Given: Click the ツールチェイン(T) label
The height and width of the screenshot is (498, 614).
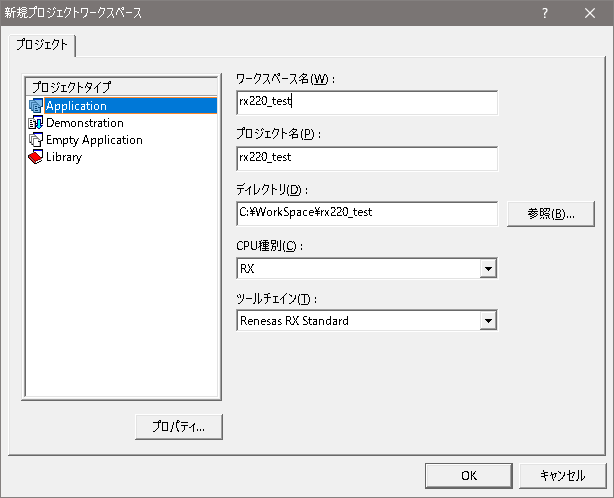Looking at the screenshot, I should coord(276,299).
